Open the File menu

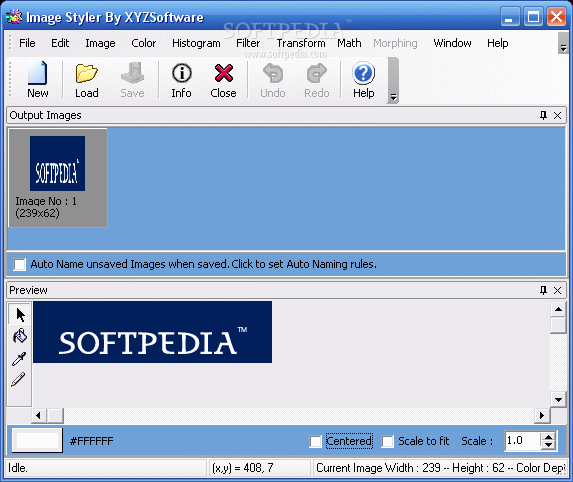[27, 43]
